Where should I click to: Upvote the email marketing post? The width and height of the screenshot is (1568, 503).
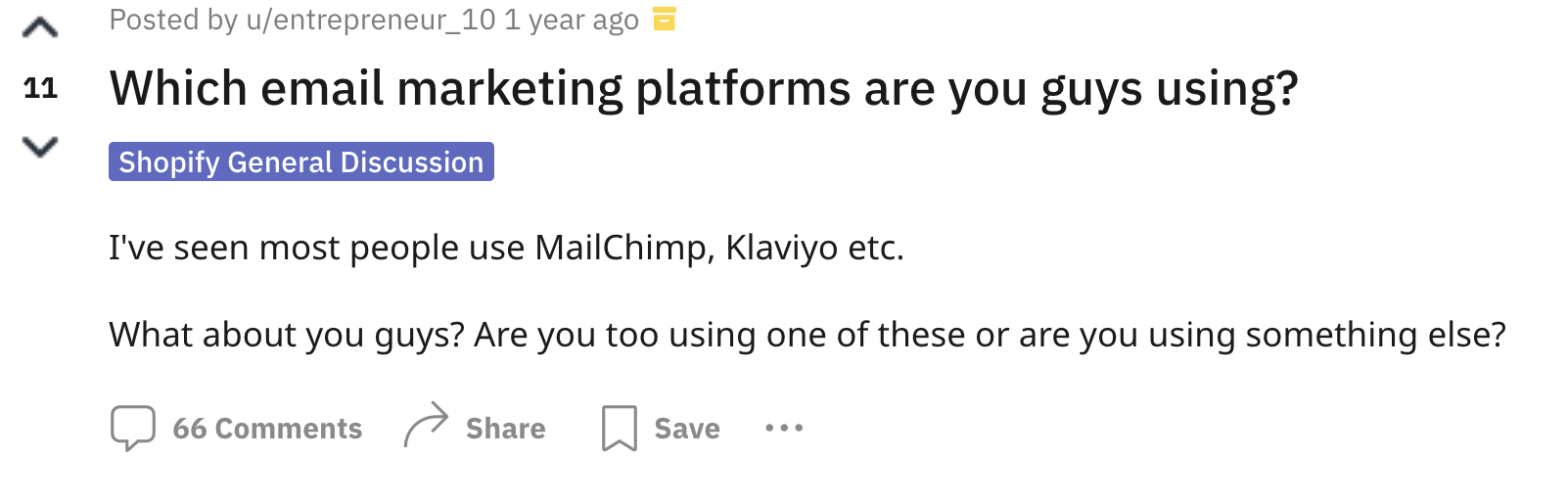40,28
